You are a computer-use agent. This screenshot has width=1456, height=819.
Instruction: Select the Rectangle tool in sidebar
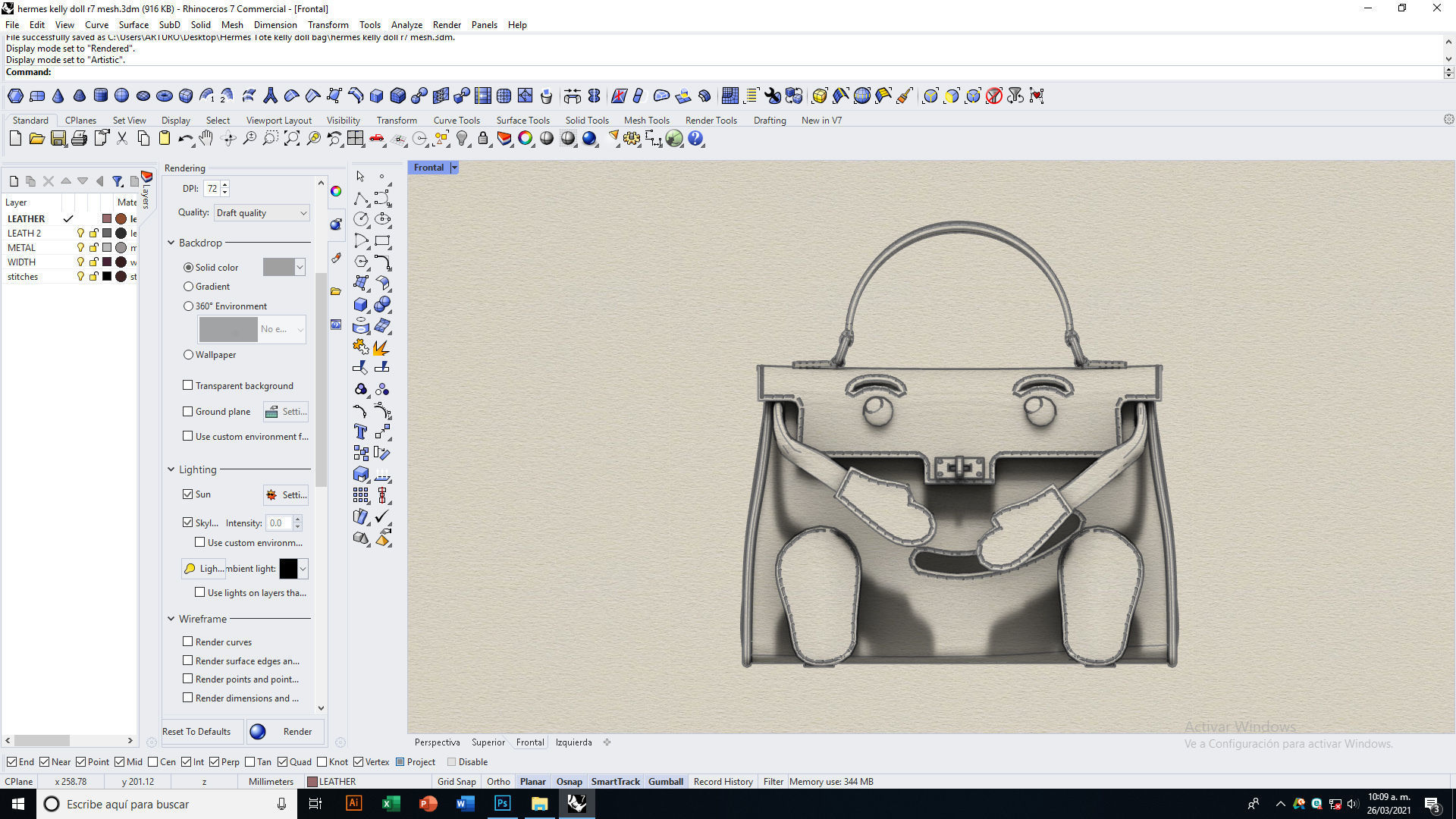(x=382, y=240)
